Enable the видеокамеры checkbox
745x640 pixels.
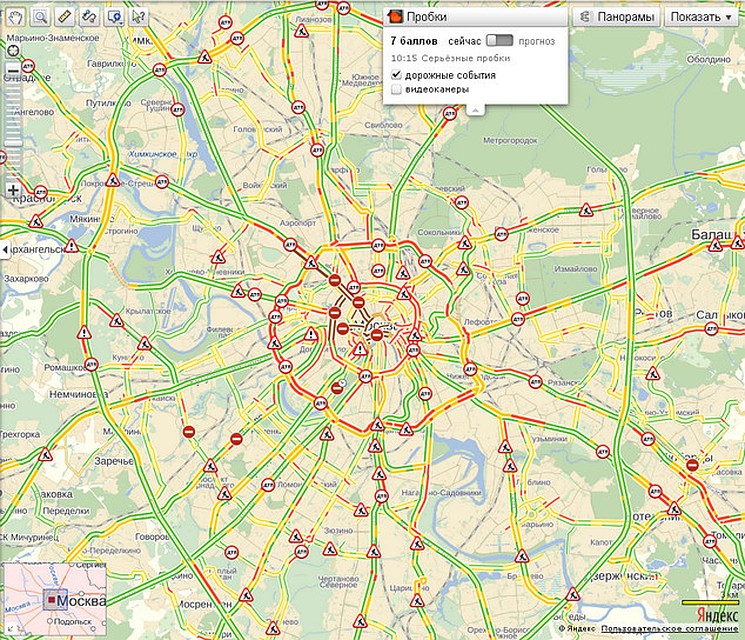pos(396,89)
